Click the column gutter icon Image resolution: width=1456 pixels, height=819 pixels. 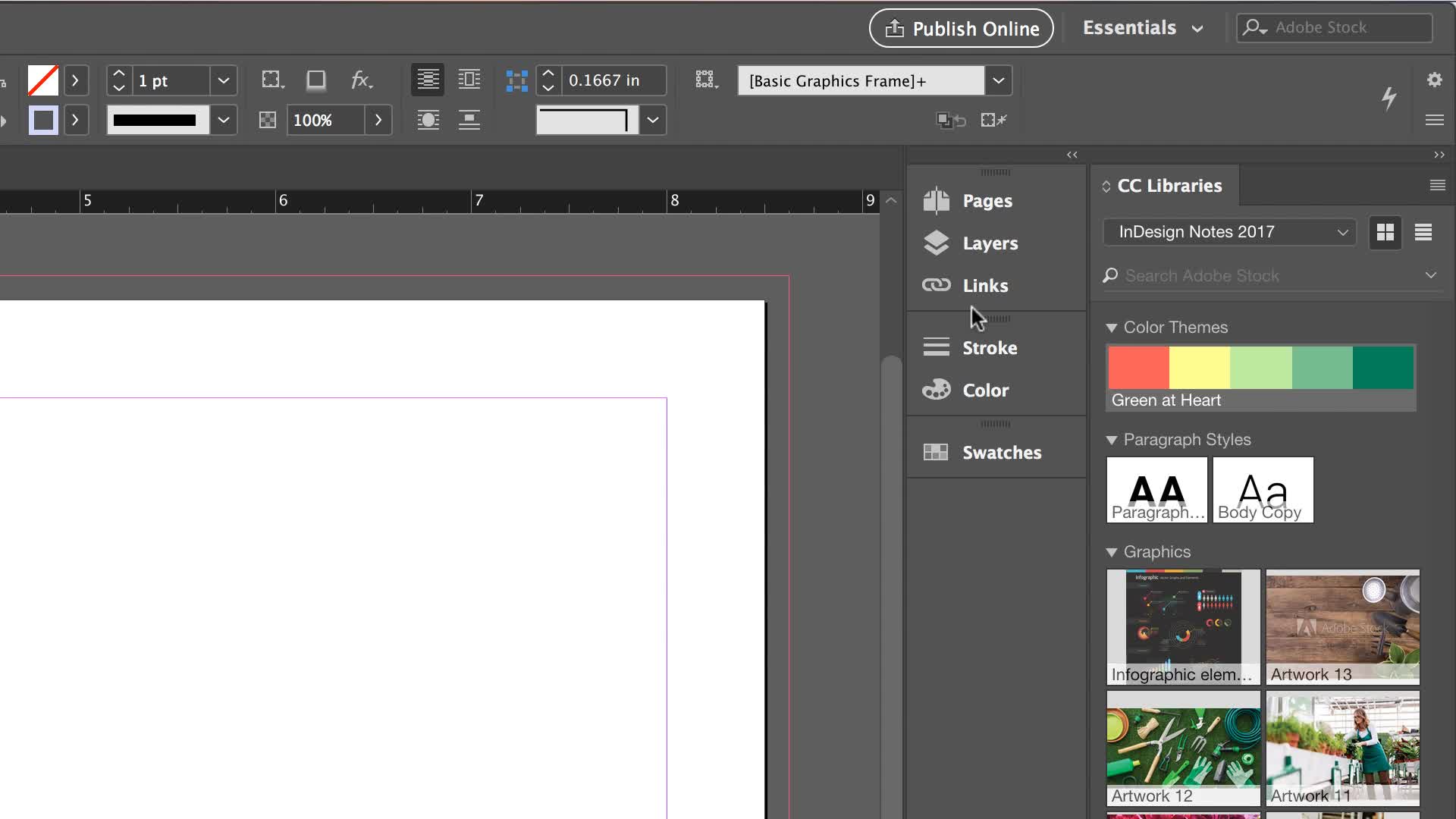point(516,80)
